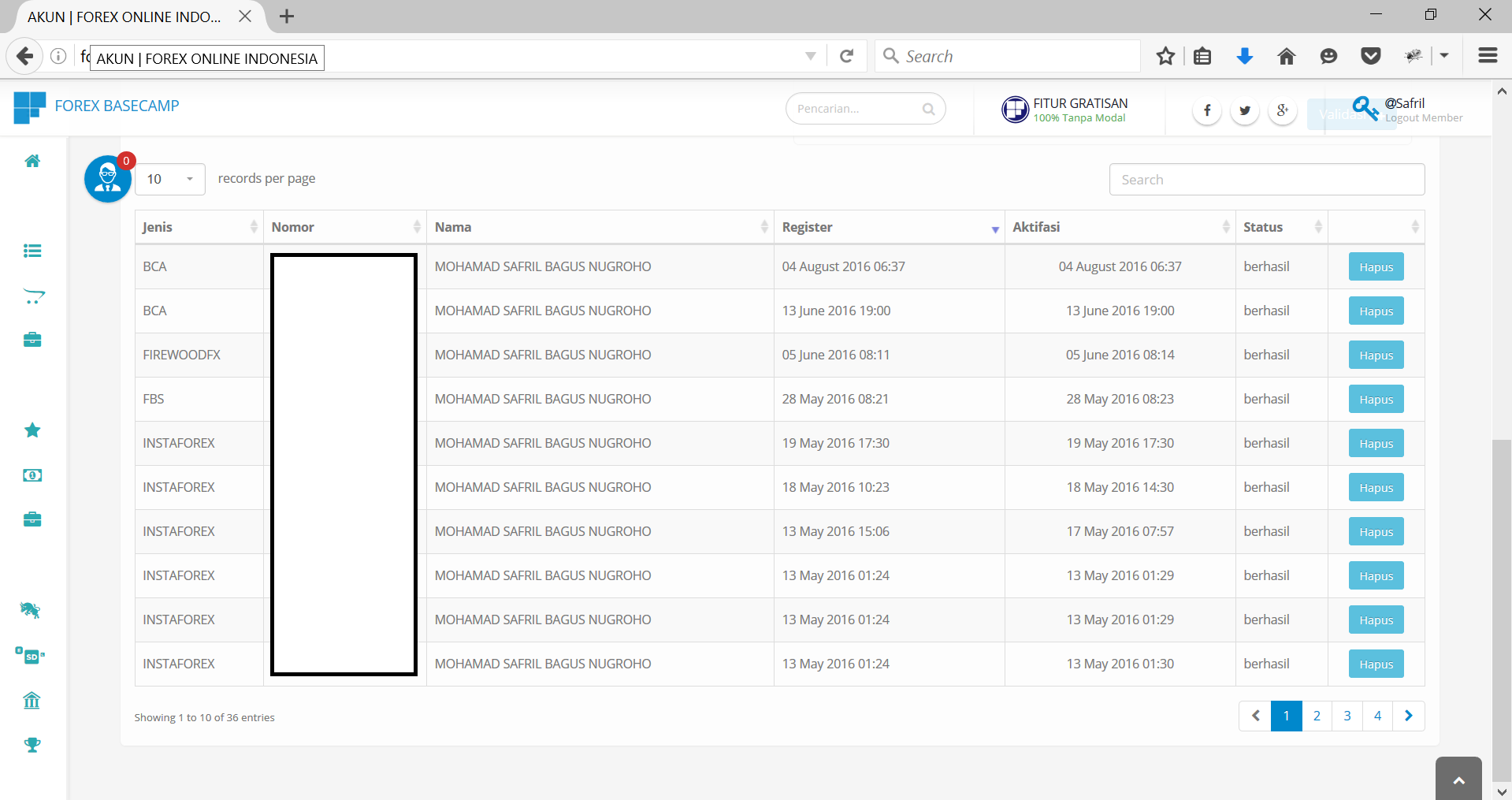Click the chat smiley toolbar icon
This screenshot has width=1512, height=800.
pos(1328,56)
